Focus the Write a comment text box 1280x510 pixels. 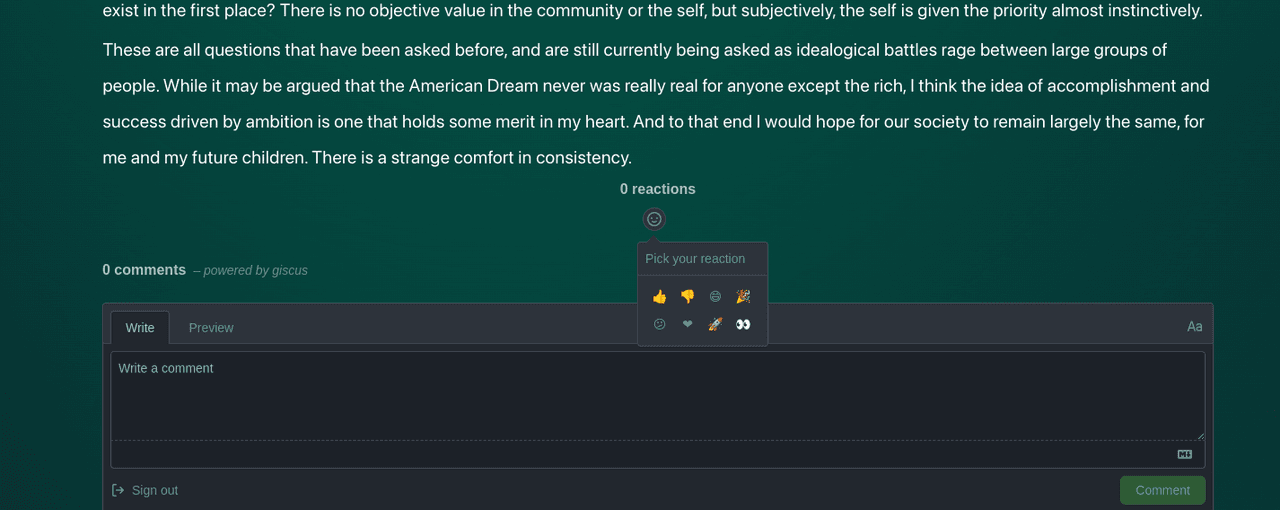click(x=657, y=395)
